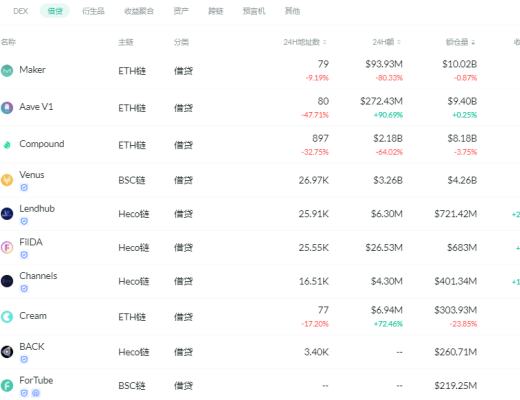Click ForTube's locked value $219.25M
The height and width of the screenshot is (400, 520).
(456, 386)
